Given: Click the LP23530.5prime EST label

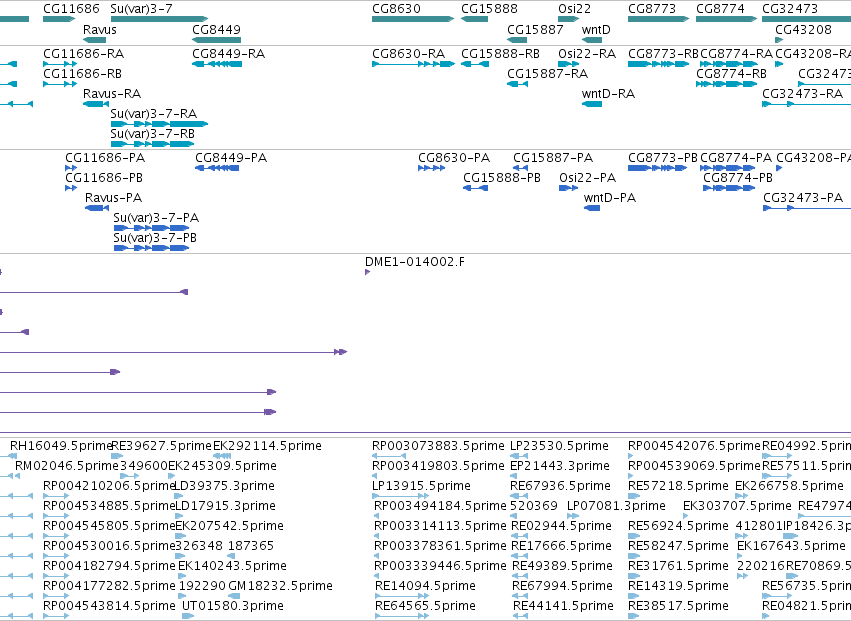Looking at the screenshot, I should click(560, 446).
